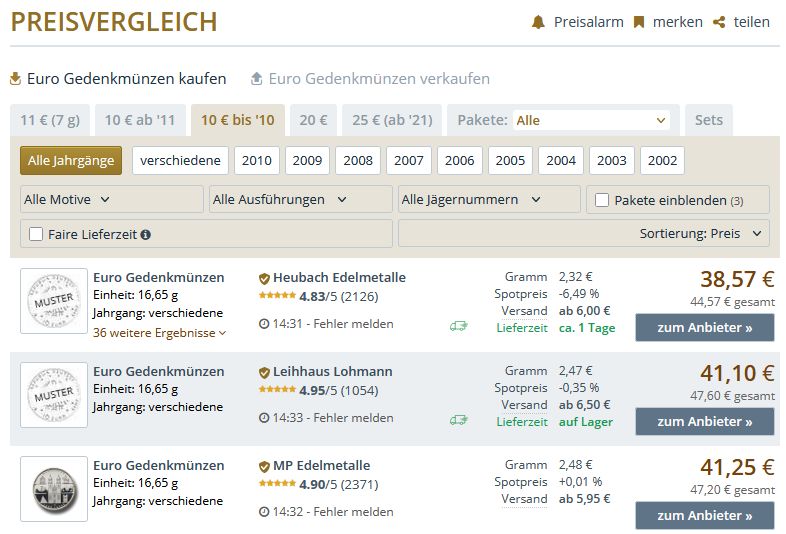This screenshot has height=534, width=786.
Task: Click the truck icon in Heubach Edelmetalle row
Action: (x=459, y=325)
